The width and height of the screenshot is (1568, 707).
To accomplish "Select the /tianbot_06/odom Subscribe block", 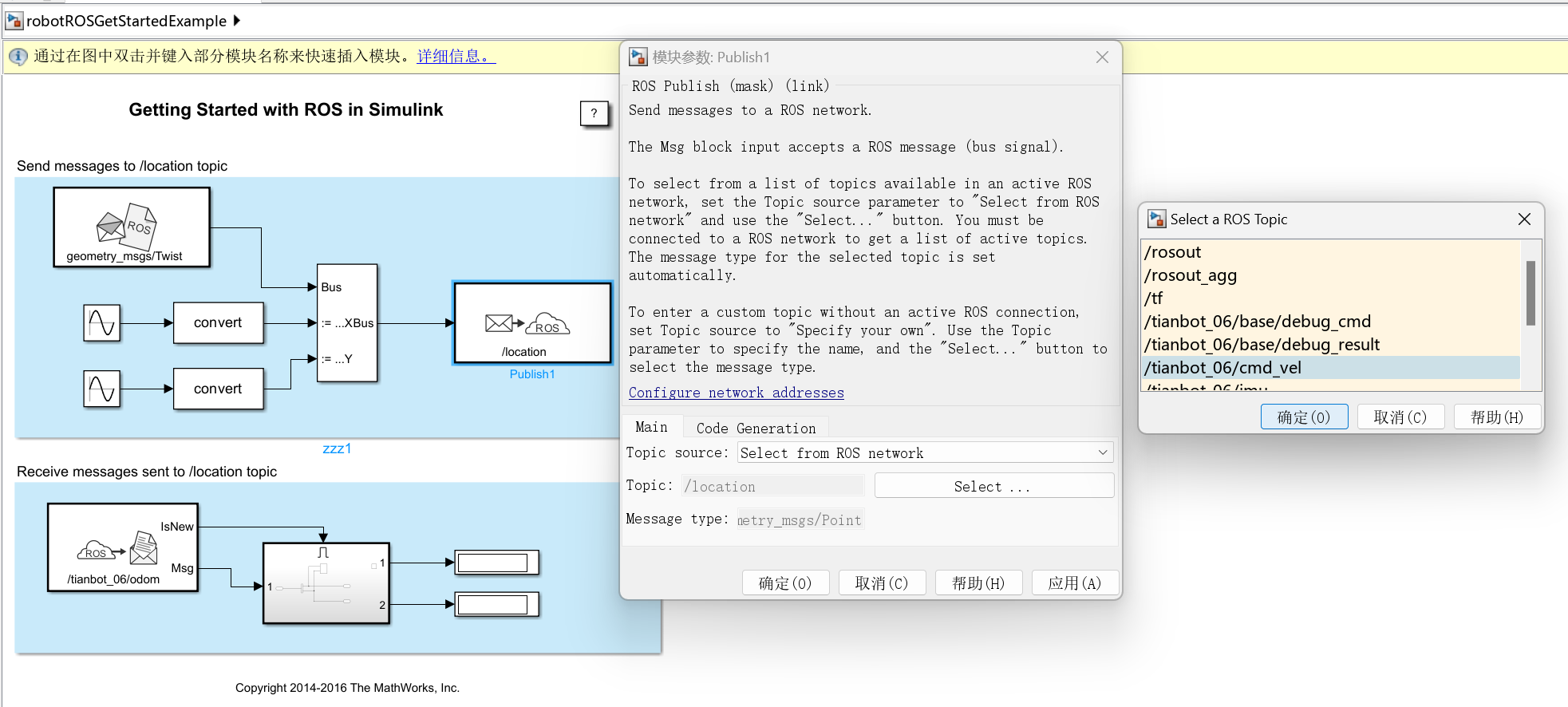I will 123,547.
